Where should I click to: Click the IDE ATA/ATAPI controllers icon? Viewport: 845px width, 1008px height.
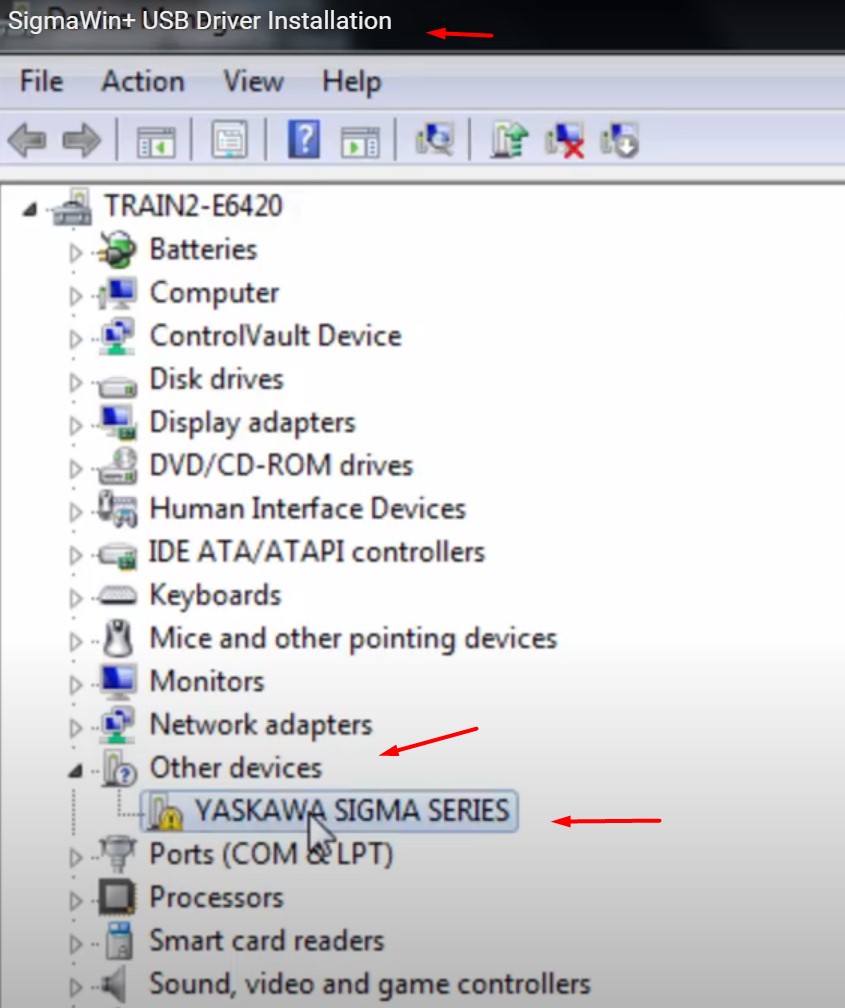(x=117, y=555)
